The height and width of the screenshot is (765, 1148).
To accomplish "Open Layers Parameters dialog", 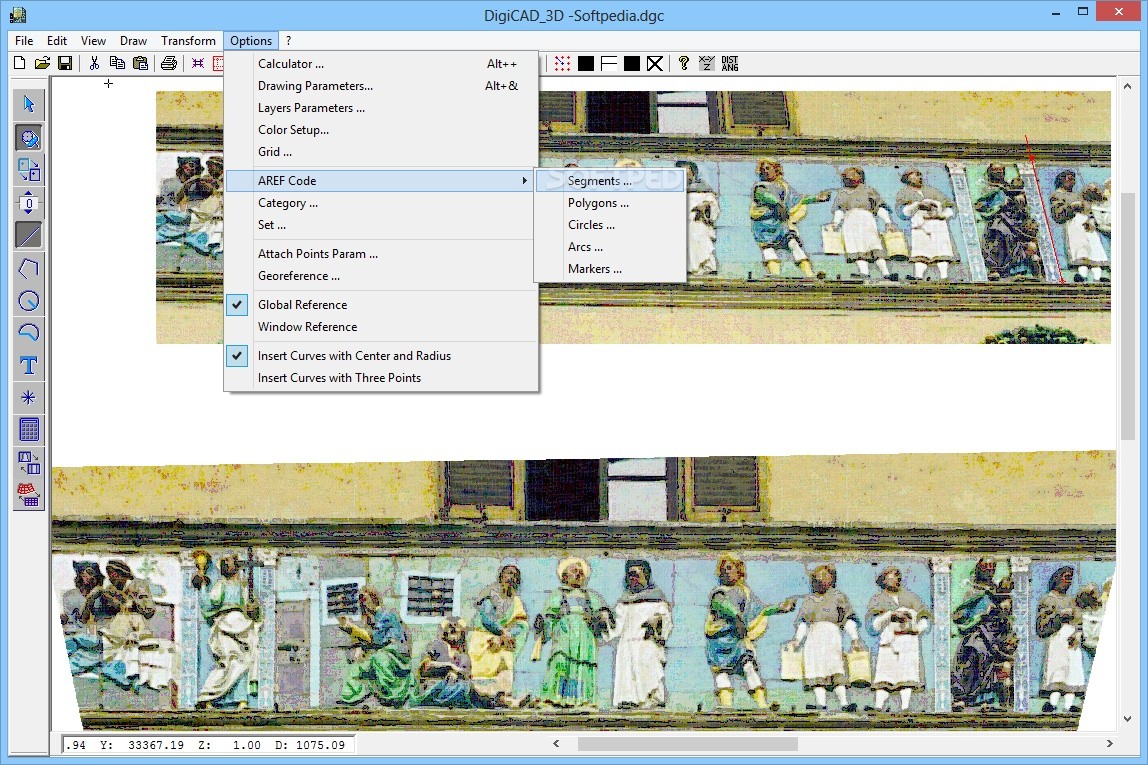I will [x=381, y=108].
